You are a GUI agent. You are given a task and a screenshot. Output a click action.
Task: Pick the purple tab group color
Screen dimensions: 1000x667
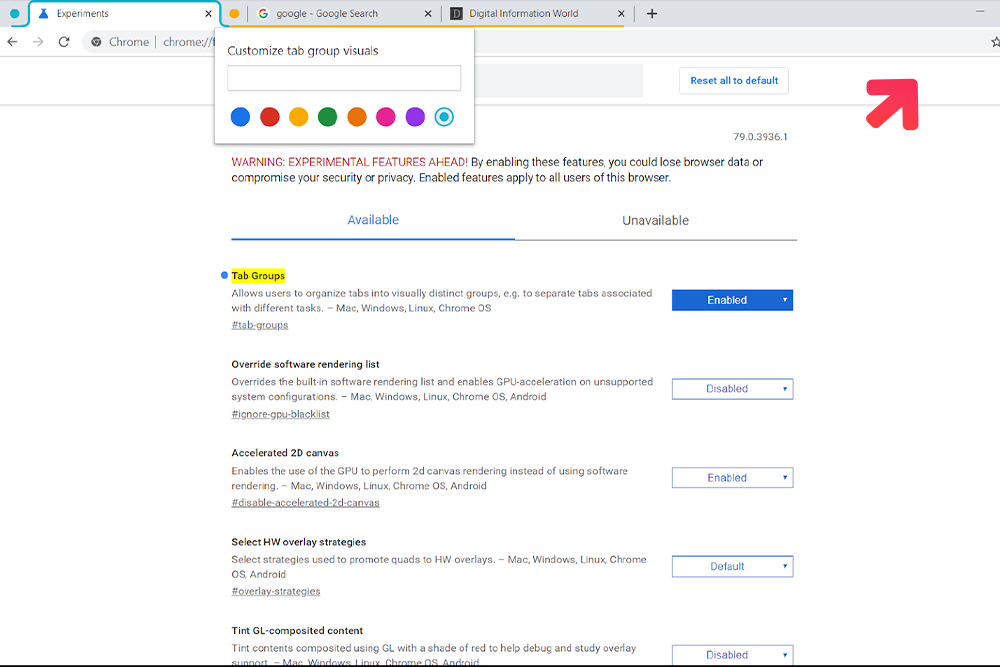tap(415, 117)
